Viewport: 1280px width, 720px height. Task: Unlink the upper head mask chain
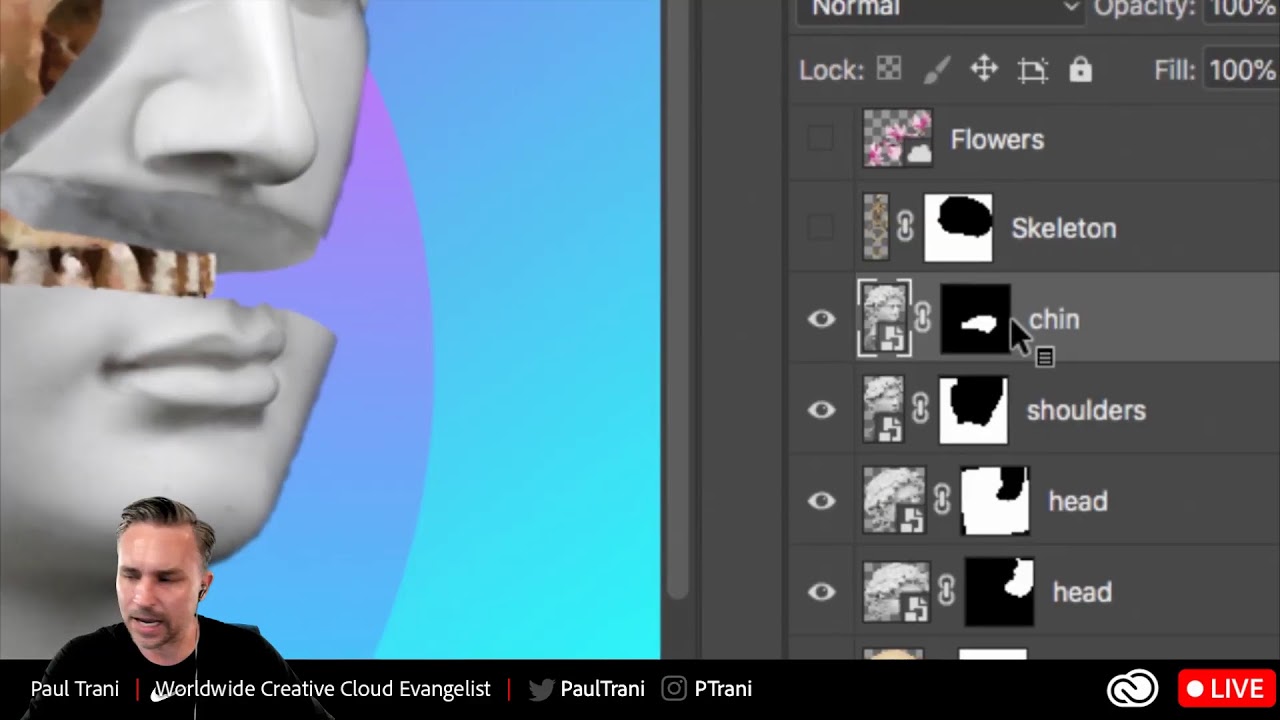[942, 500]
